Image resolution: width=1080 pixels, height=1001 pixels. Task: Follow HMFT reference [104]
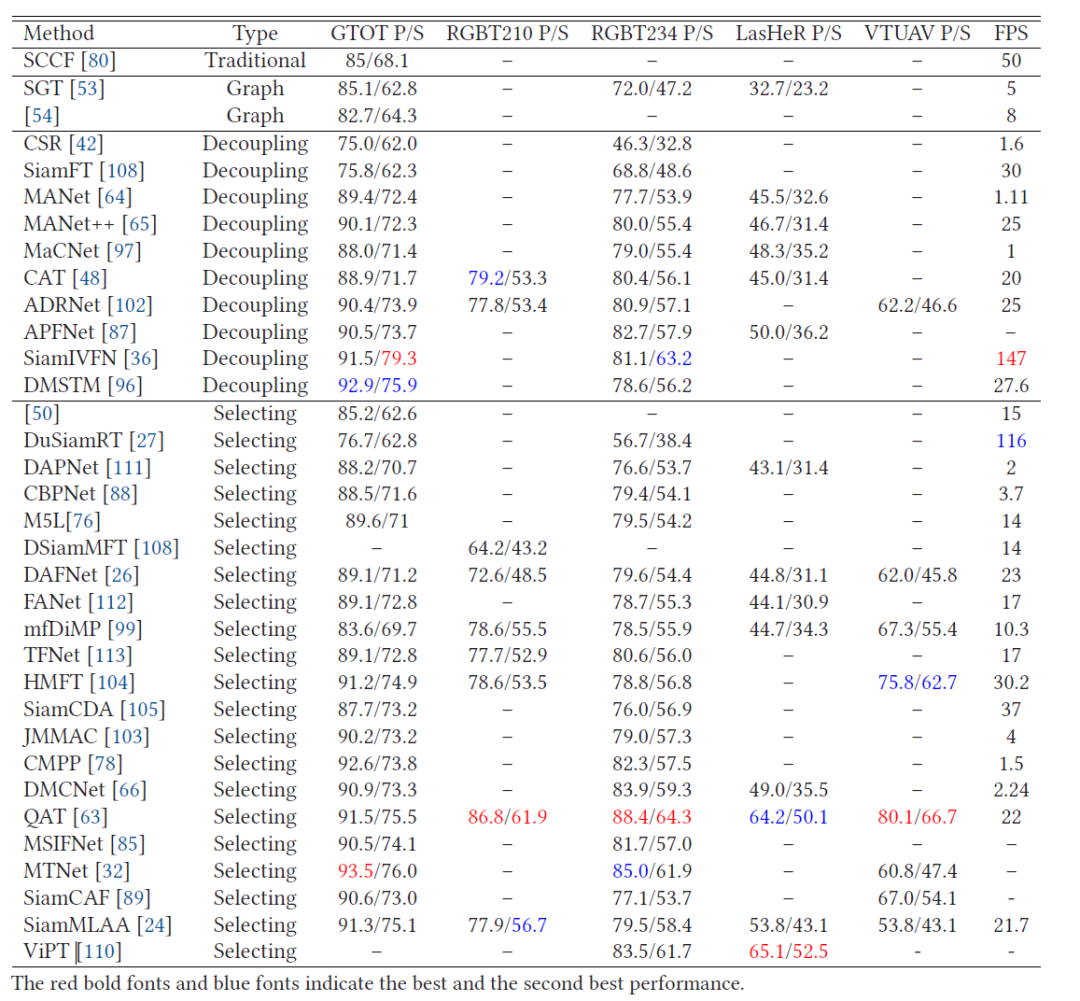pyautogui.click(x=112, y=682)
